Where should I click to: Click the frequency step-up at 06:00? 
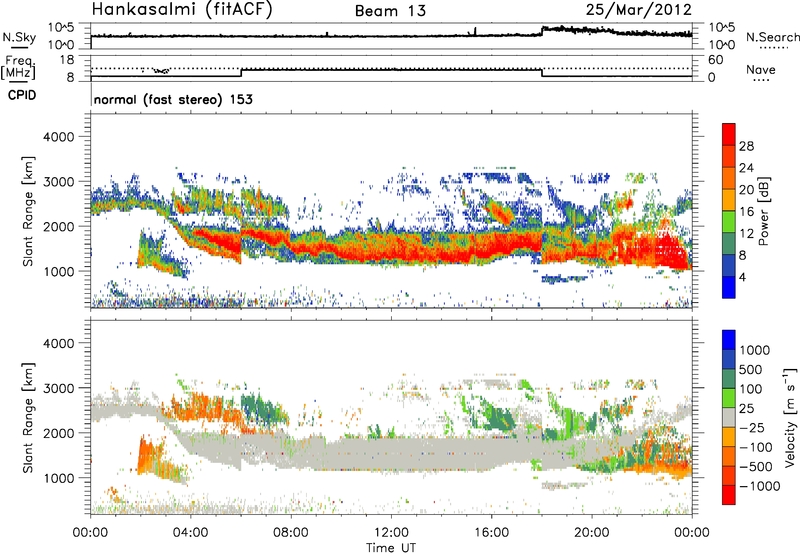coord(241,73)
